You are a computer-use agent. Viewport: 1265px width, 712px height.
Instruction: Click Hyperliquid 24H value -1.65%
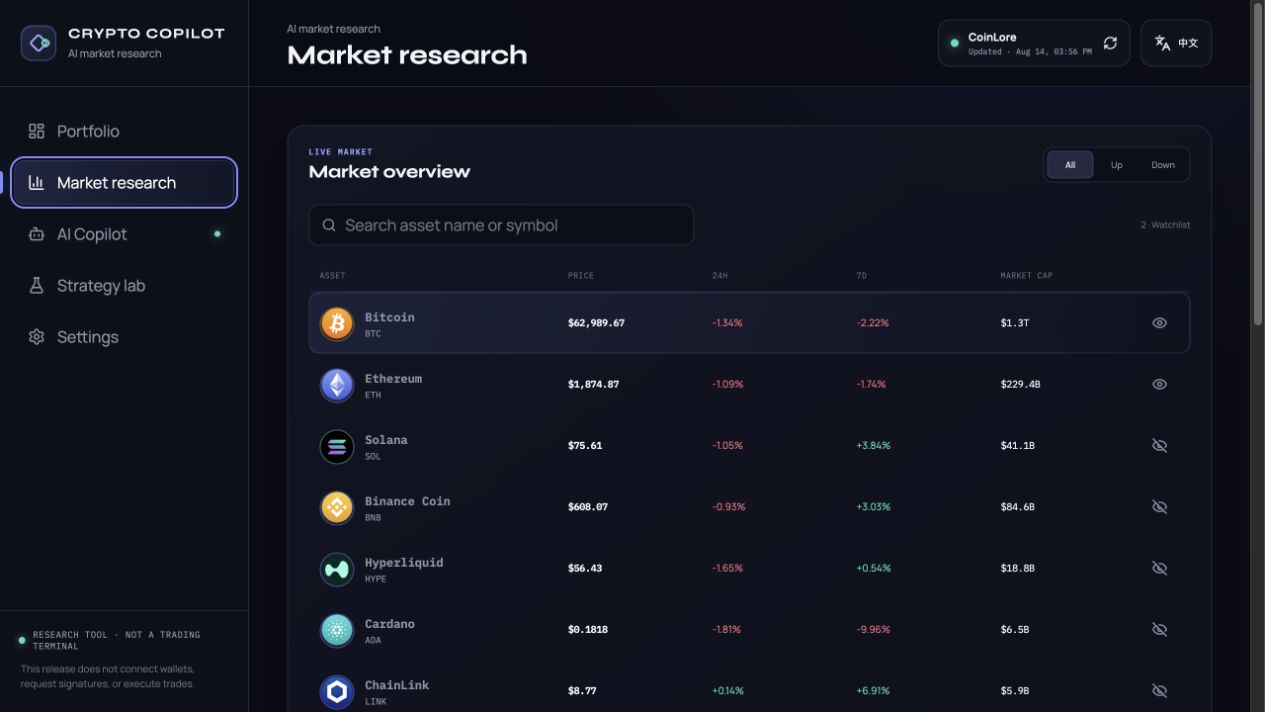click(x=727, y=568)
